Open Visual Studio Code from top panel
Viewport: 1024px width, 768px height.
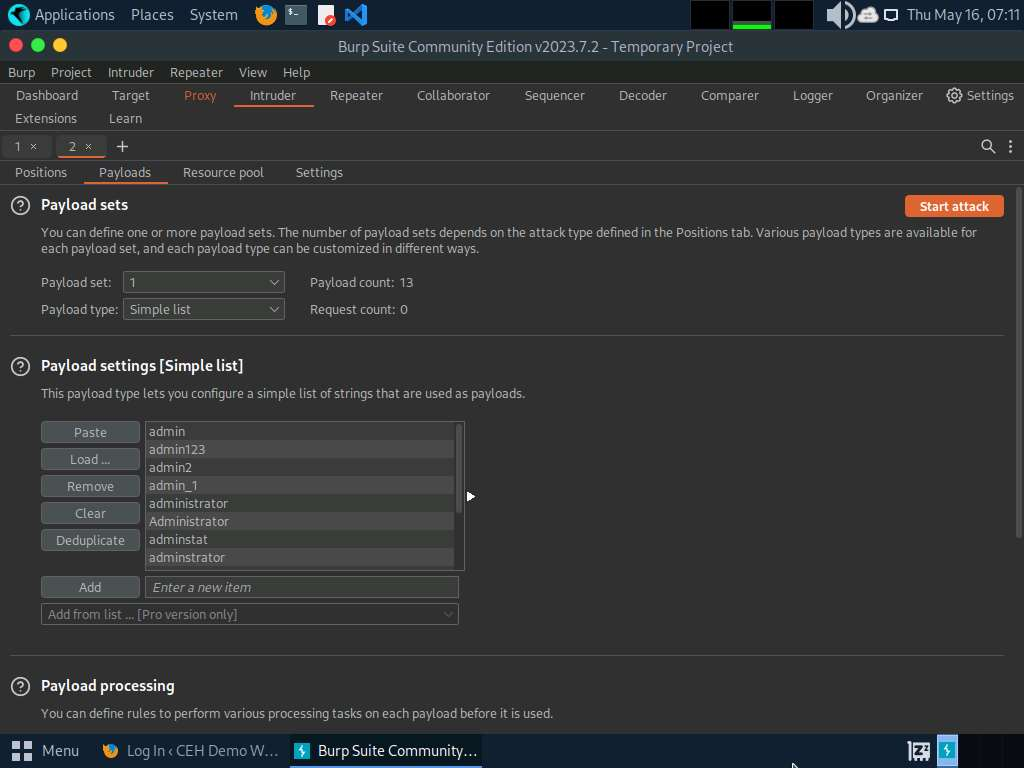355,15
